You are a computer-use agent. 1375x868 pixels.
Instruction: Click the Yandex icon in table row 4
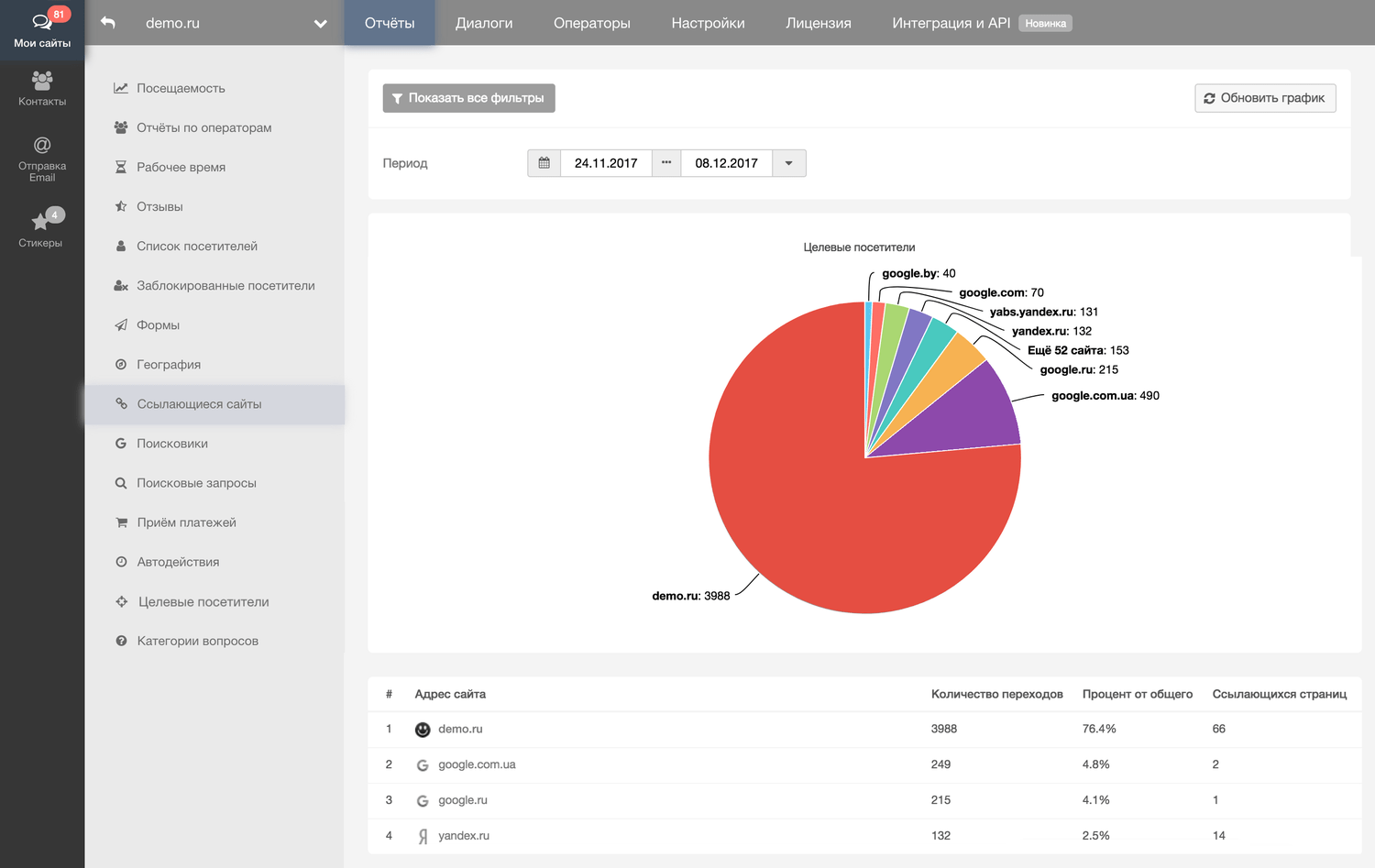tap(423, 836)
